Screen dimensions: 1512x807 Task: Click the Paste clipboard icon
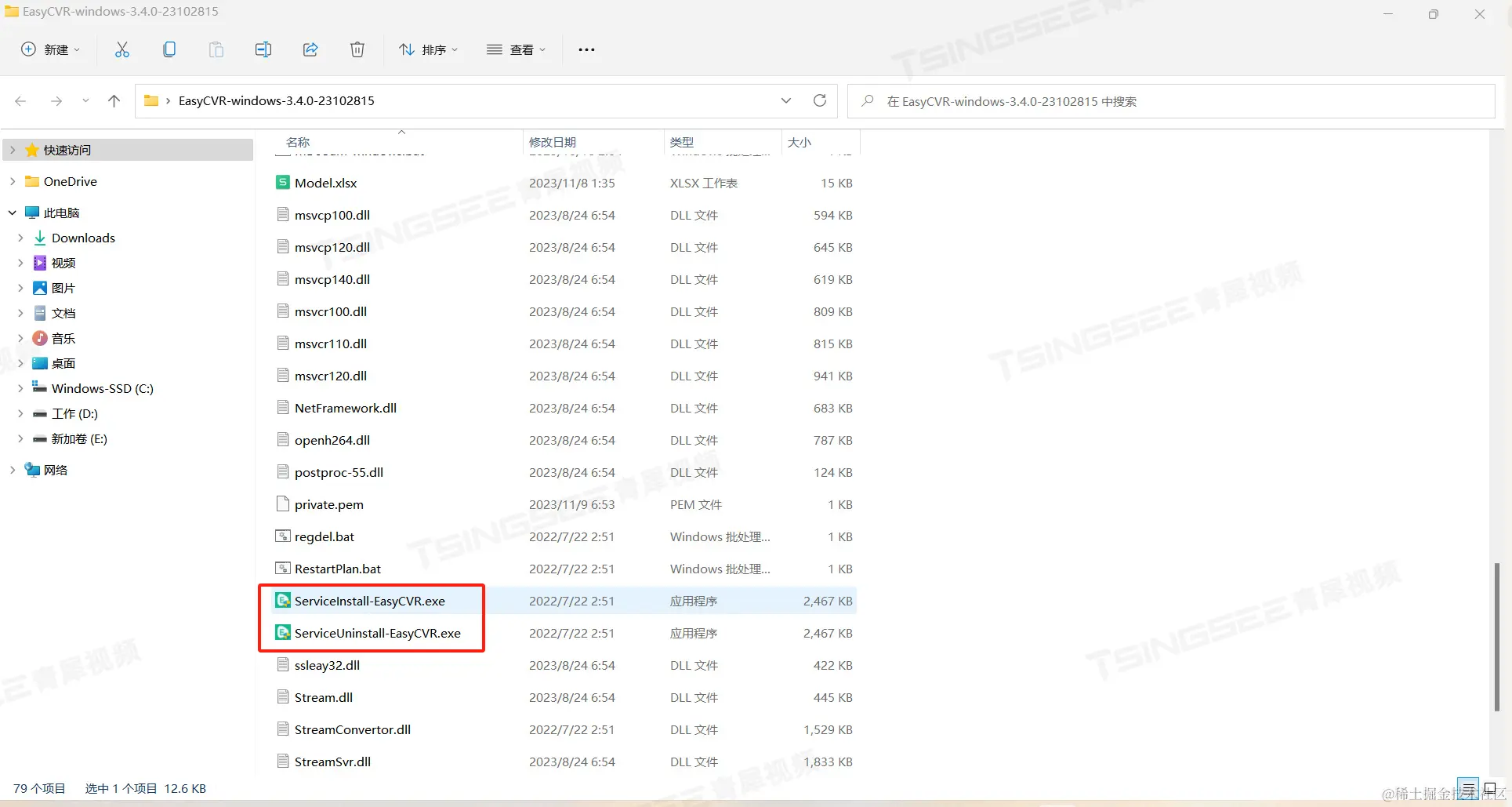point(216,49)
